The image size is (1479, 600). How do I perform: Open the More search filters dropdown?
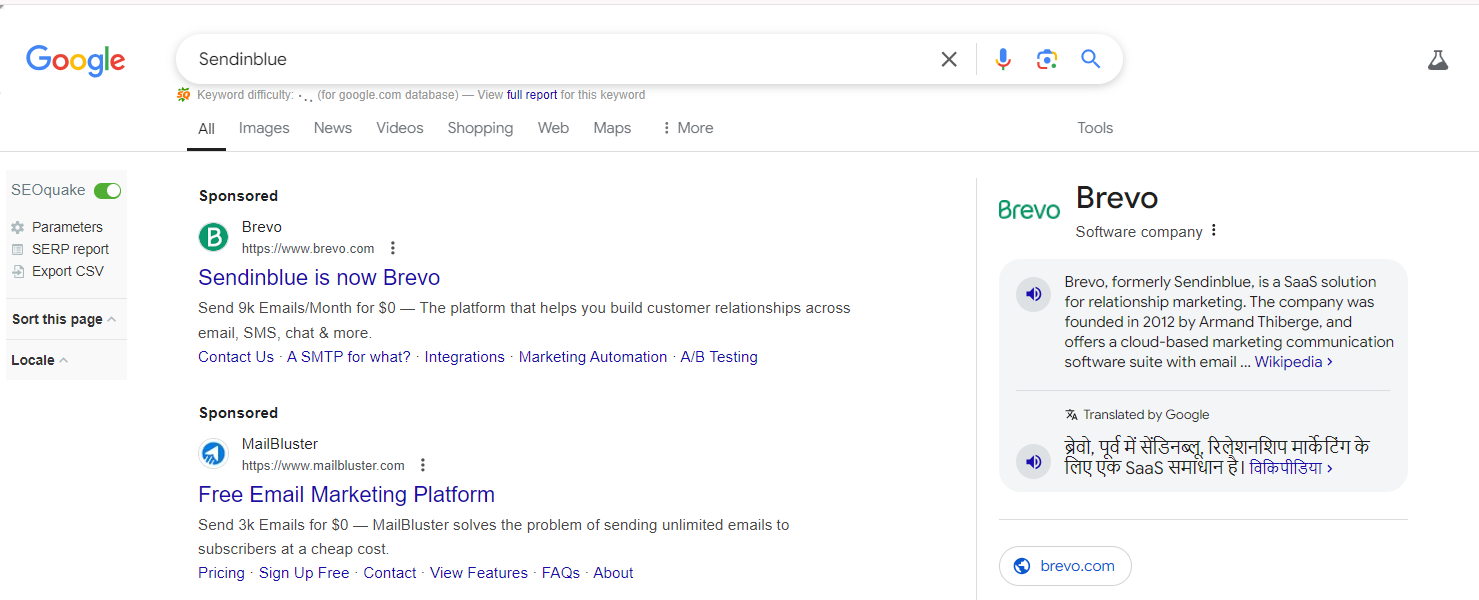(x=687, y=128)
